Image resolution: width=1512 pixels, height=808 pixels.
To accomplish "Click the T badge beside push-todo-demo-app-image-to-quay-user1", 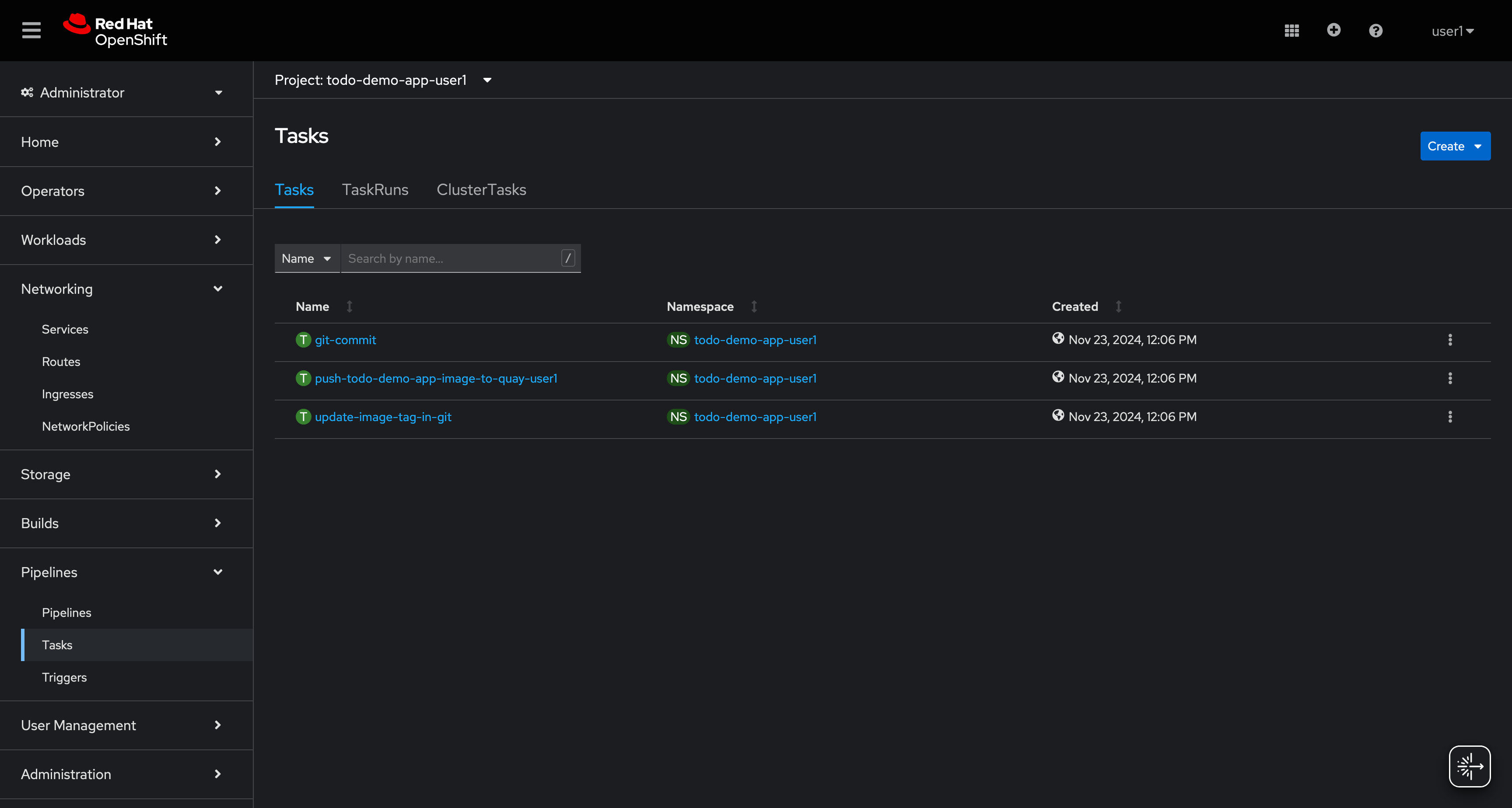I will 303,378.
